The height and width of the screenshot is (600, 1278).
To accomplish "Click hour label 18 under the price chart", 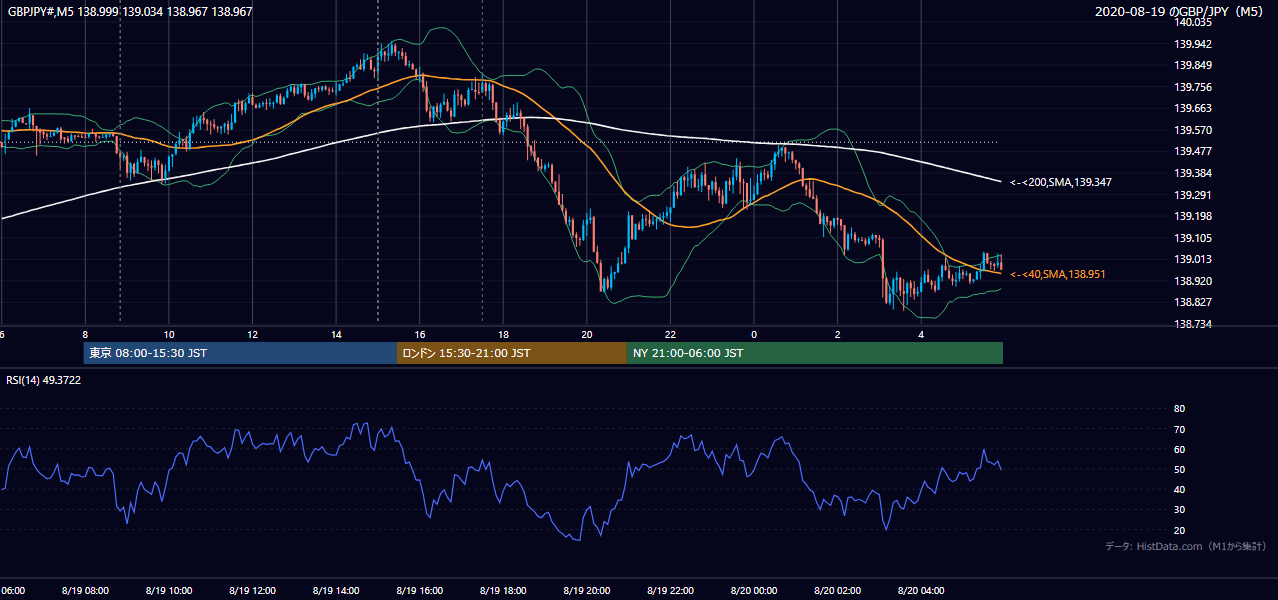I will [503, 335].
